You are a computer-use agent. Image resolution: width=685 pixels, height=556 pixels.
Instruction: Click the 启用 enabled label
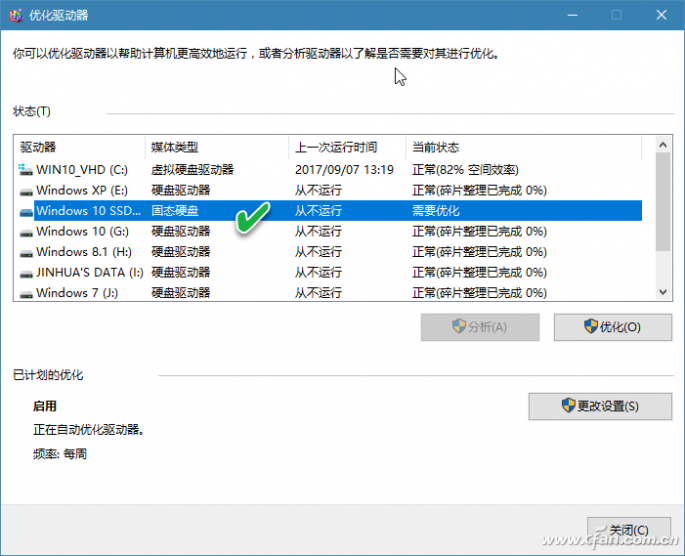pos(45,406)
